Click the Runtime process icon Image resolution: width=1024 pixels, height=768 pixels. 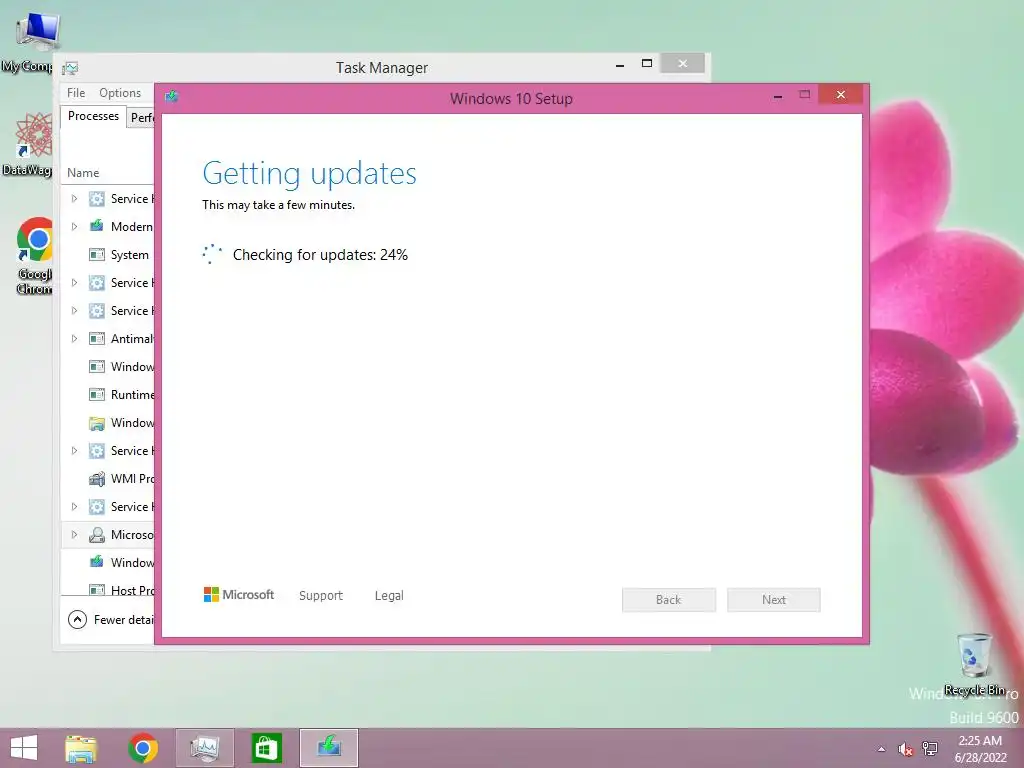(x=97, y=394)
